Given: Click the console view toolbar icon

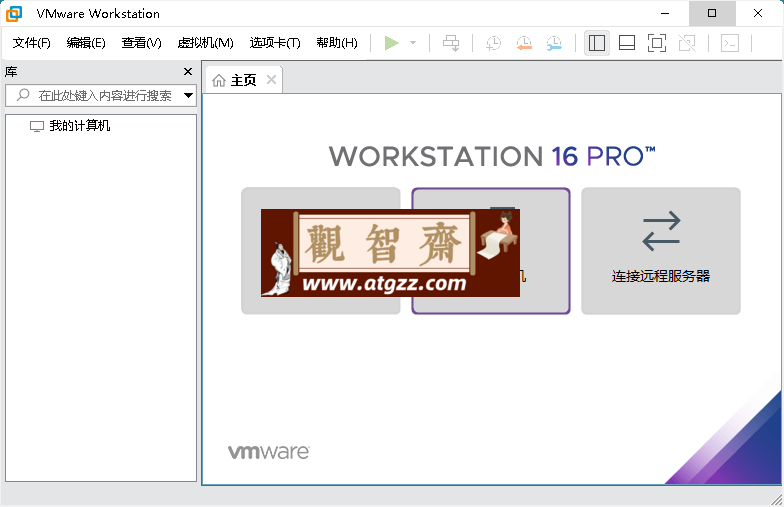Looking at the screenshot, I should pos(730,43).
